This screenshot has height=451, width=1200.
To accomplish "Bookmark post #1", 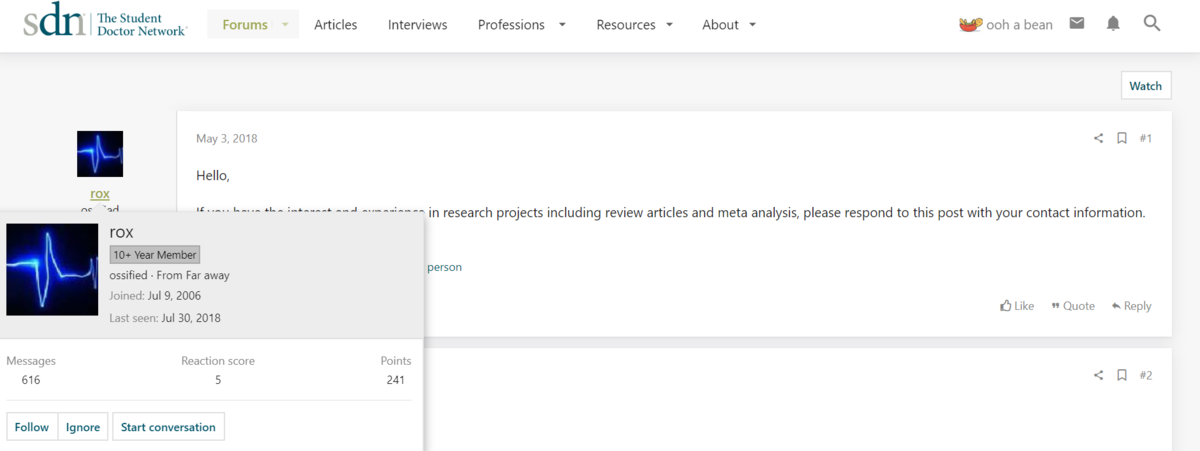I will pyautogui.click(x=1122, y=138).
